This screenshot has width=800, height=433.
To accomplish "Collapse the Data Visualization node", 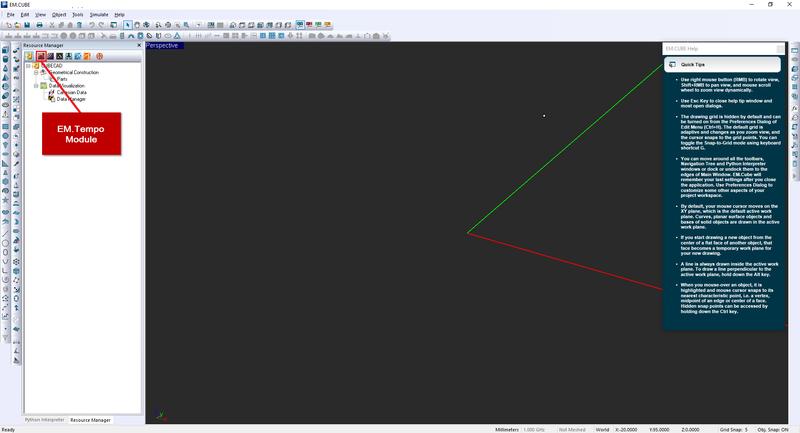I will [x=36, y=86].
